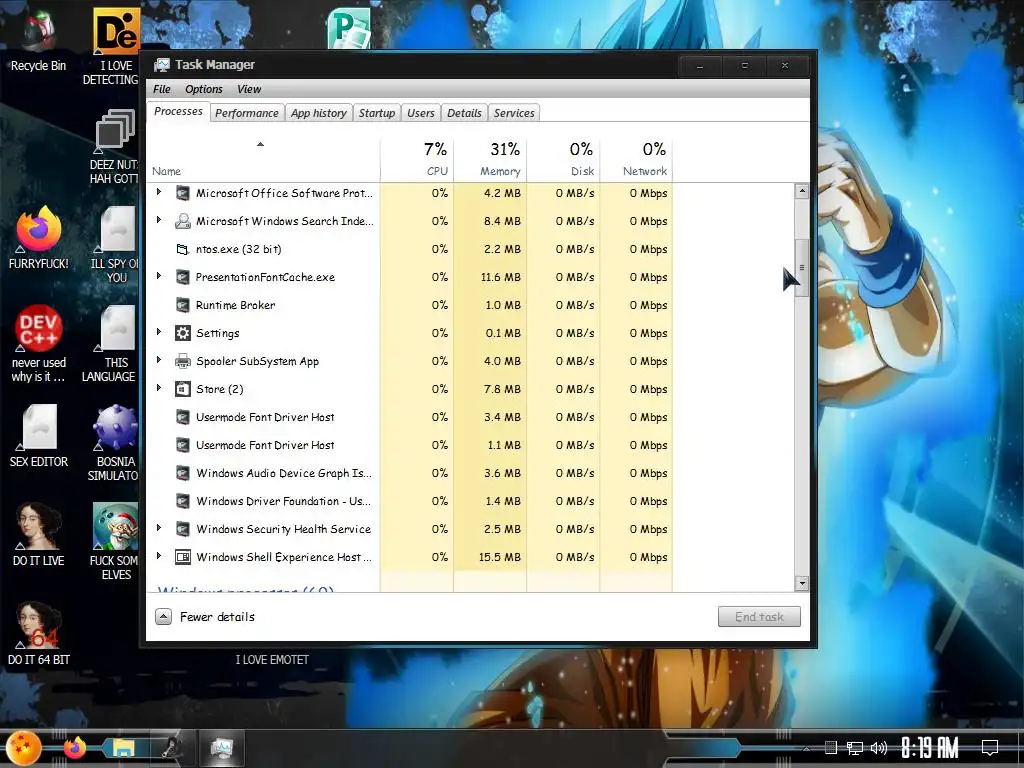Viewport: 1024px width, 768px height.
Task: Click the I LOVE EMOTET desktop label
Action: (272, 660)
